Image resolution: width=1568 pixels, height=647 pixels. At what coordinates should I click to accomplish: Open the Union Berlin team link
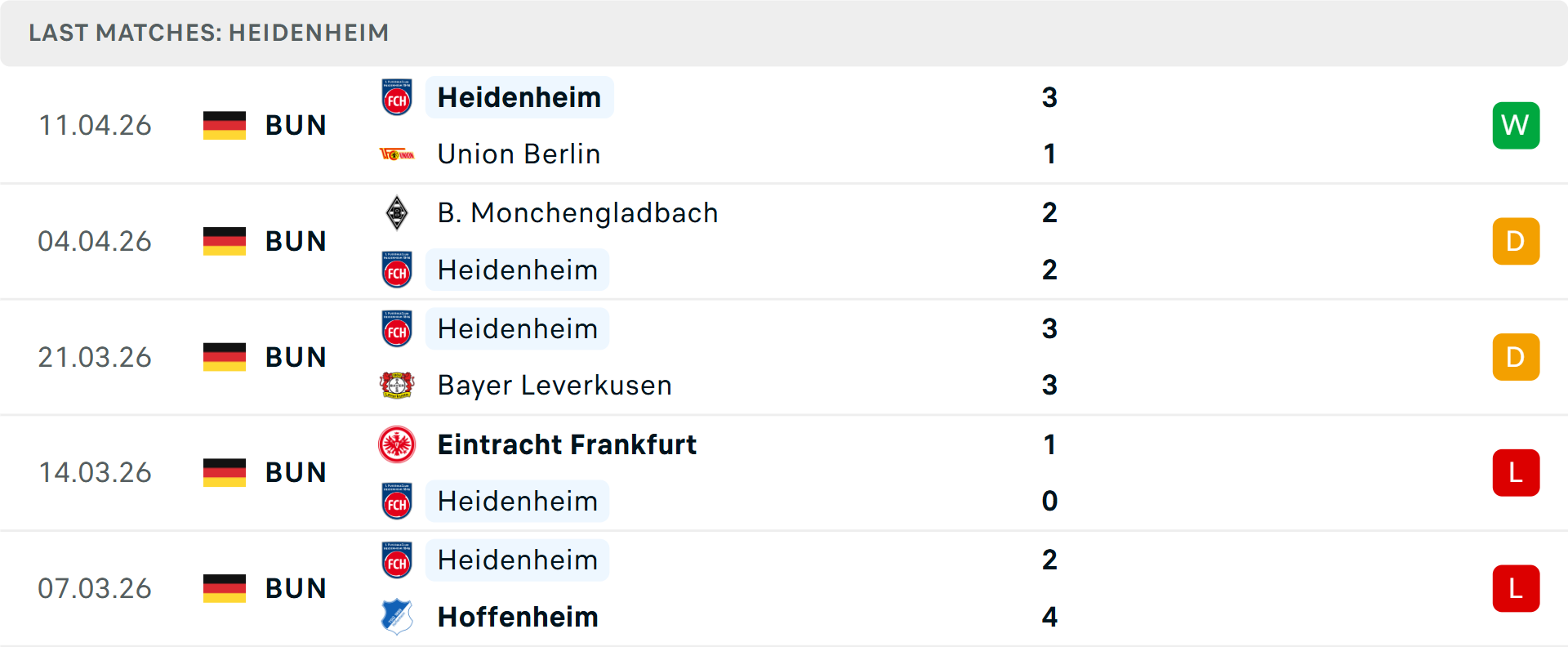pyautogui.click(x=519, y=154)
